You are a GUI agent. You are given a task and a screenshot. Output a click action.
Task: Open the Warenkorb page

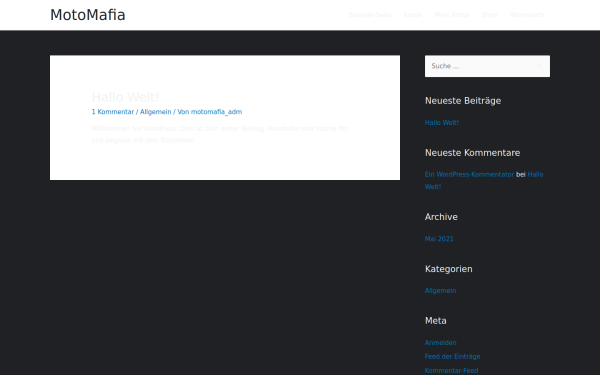pyautogui.click(x=527, y=15)
